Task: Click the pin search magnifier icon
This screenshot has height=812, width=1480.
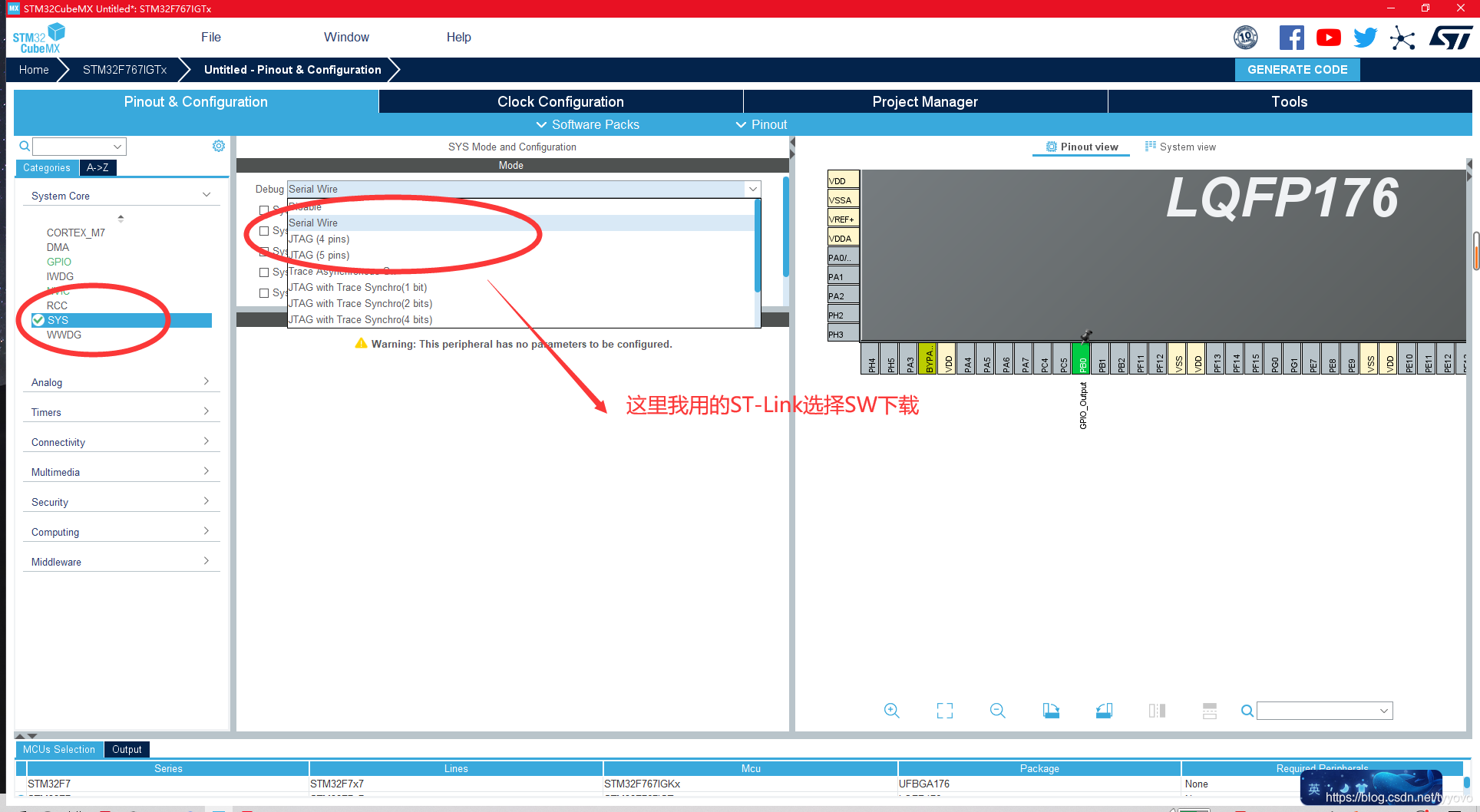Action: coord(1247,711)
